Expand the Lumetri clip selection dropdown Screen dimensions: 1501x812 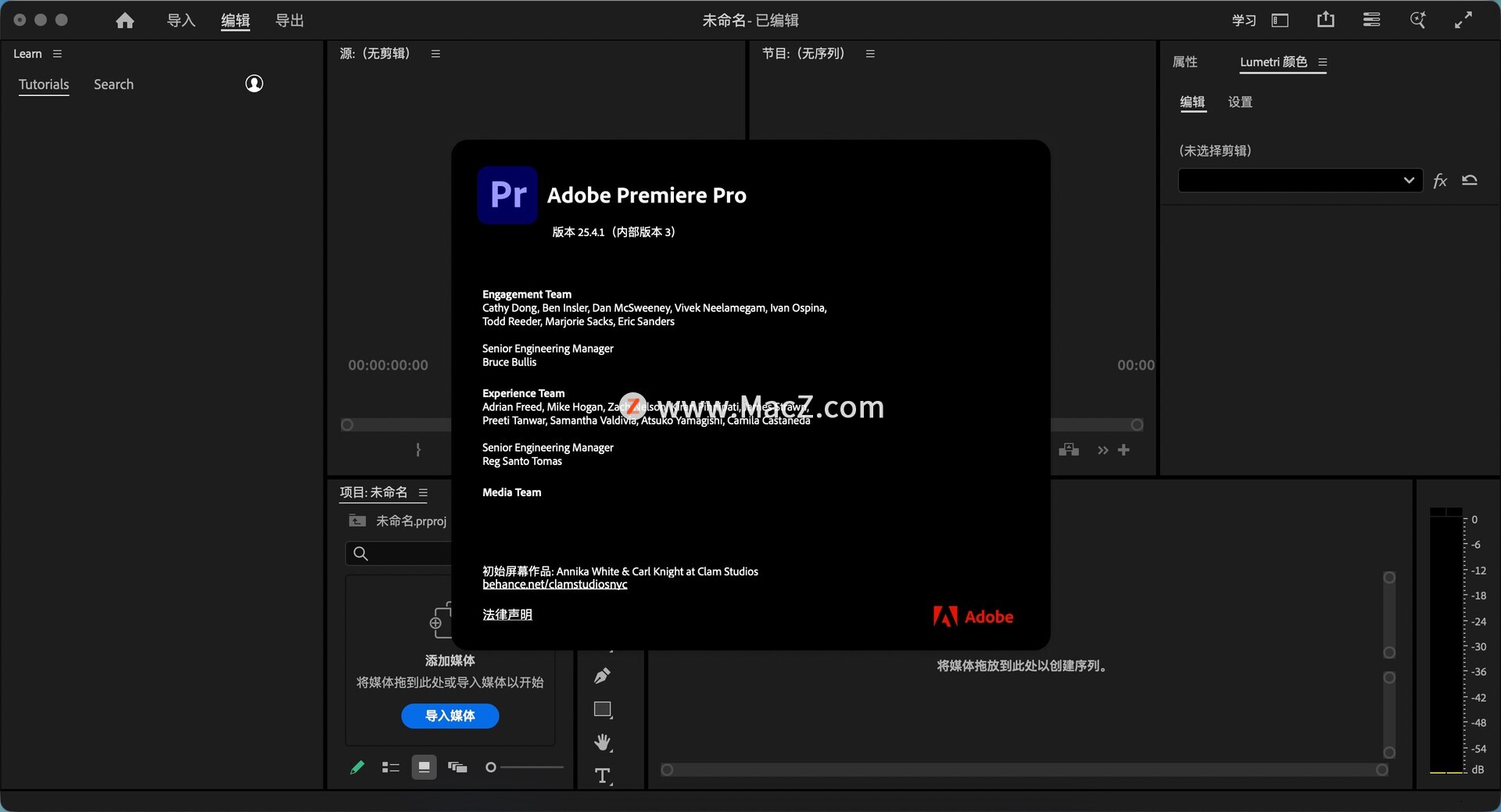1300,181
